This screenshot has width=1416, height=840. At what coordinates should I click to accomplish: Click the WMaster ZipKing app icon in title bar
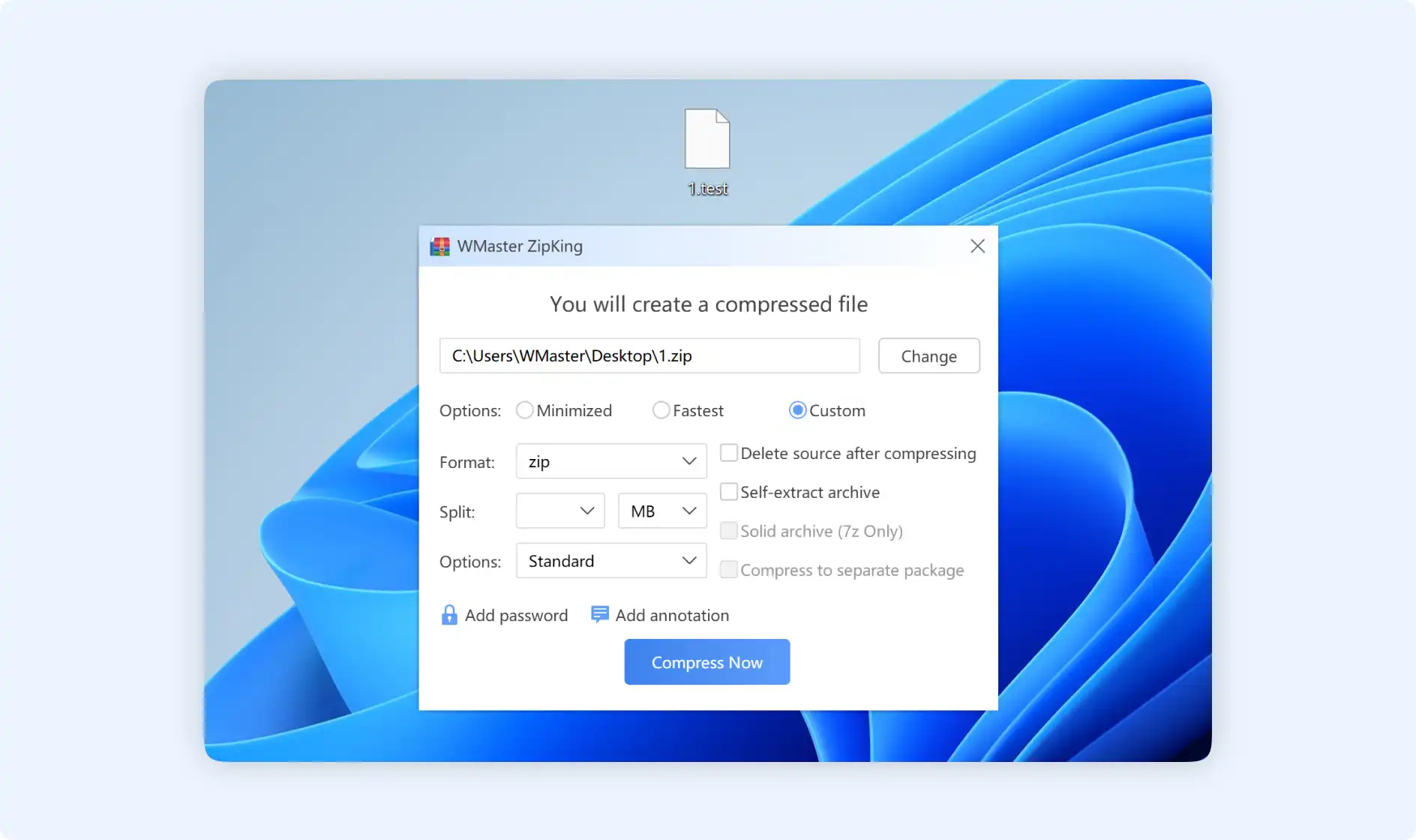439,246
